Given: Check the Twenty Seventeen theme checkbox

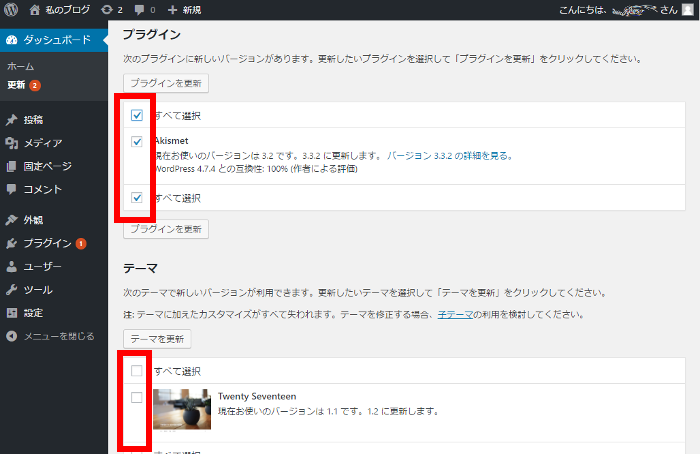Looking at the screenshot, I should [x=137, y=397].
